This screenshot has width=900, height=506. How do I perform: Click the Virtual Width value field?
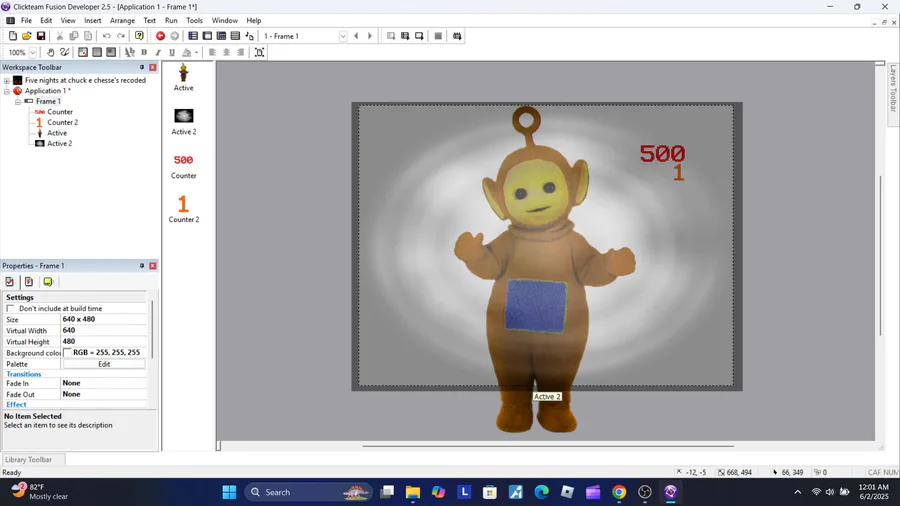tap(104, 330)
